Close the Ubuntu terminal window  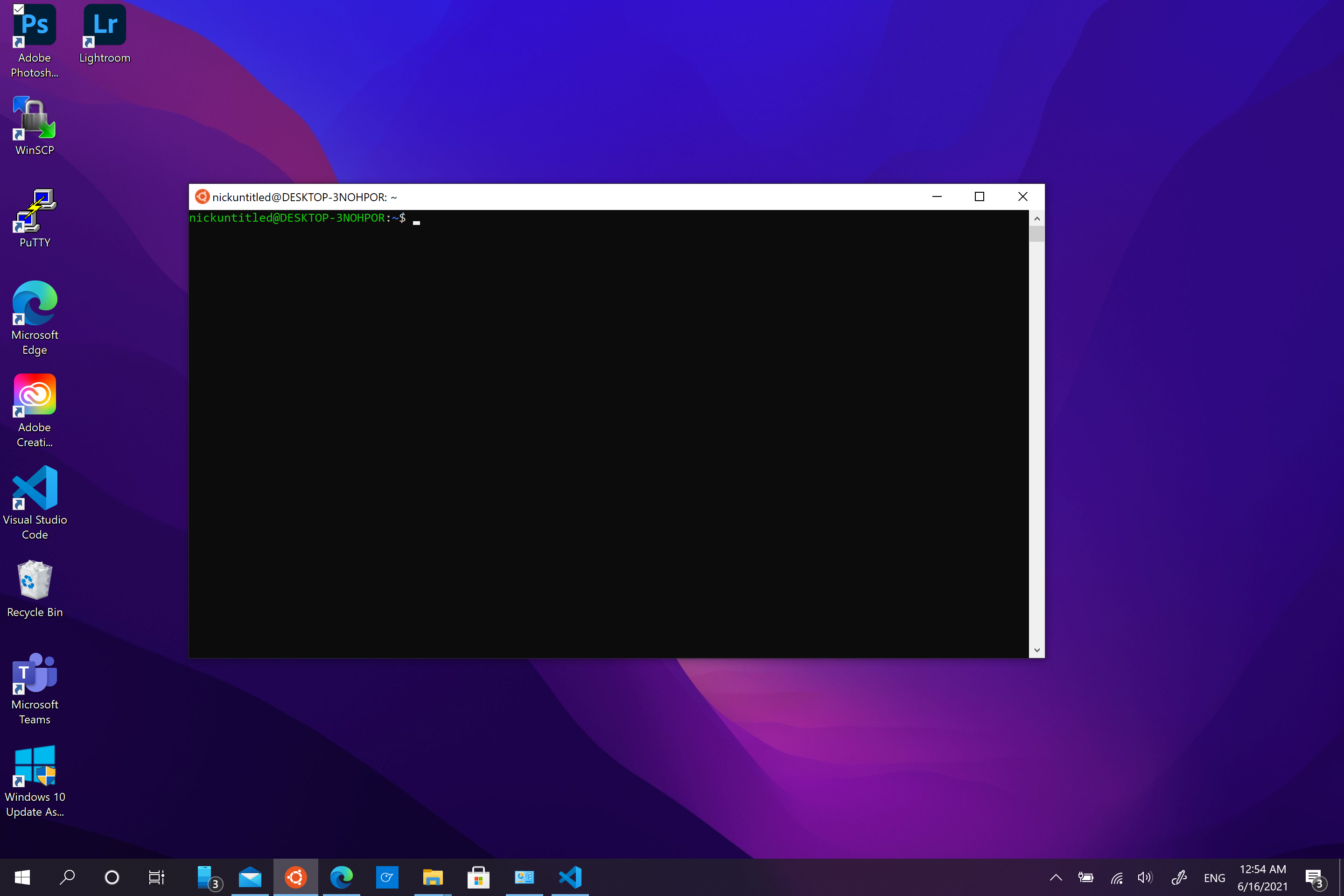tap(1023, 196)
